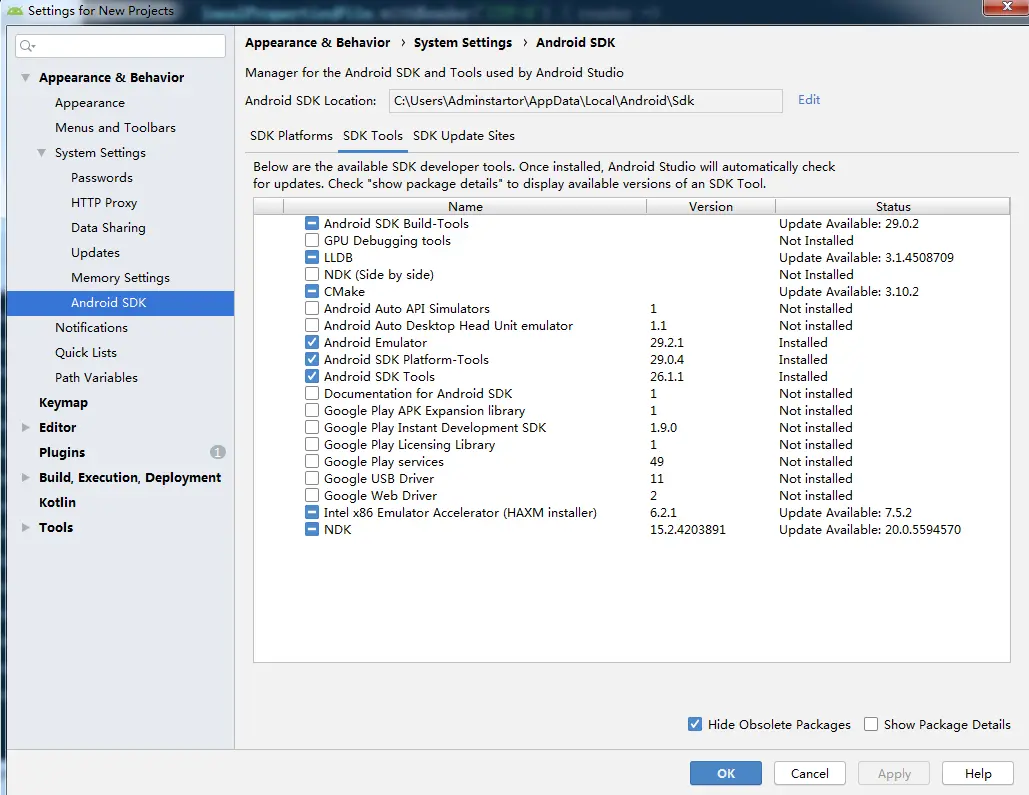Check NDK (Side by side) checkbox
The width and height of the screenshot is (1029, 795).
click(x=312, y=274)
